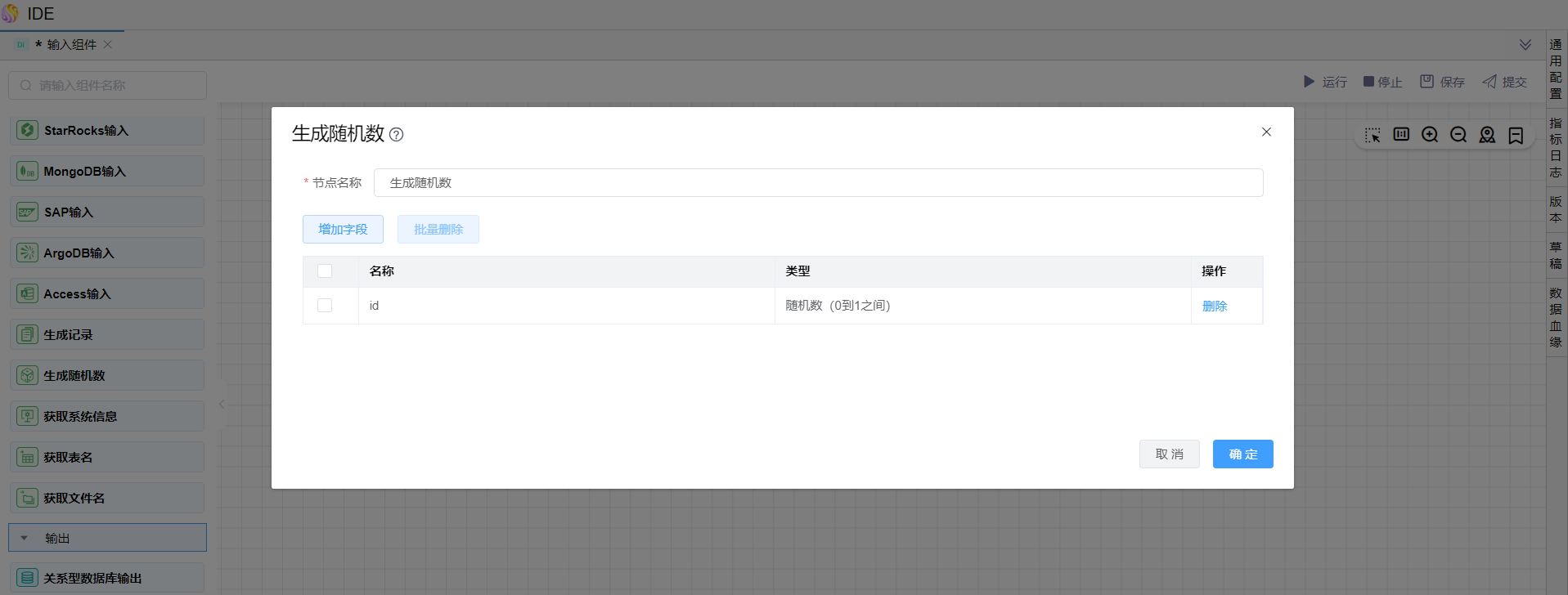Open the 指标日志 side tab

[x=1556, y=147]
